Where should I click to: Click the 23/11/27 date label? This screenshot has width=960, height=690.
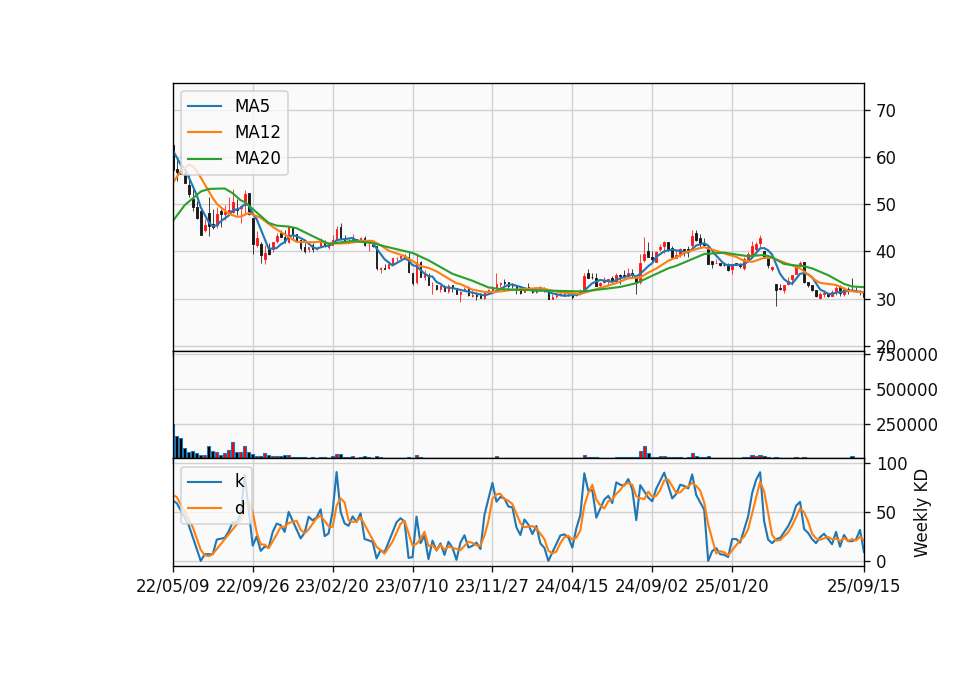[x=492, y=586]
